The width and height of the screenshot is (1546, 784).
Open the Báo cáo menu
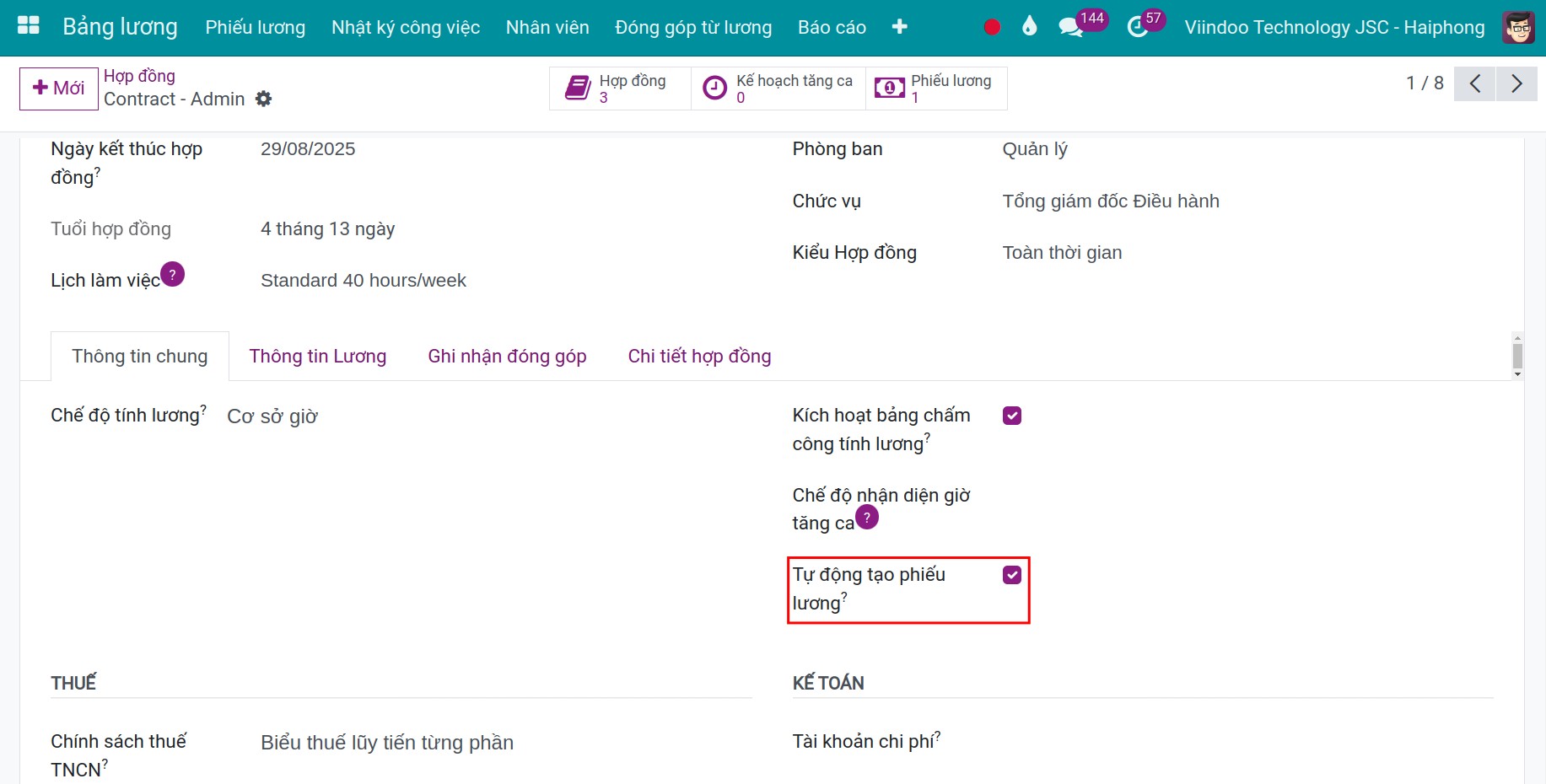(x=832, y=27)
